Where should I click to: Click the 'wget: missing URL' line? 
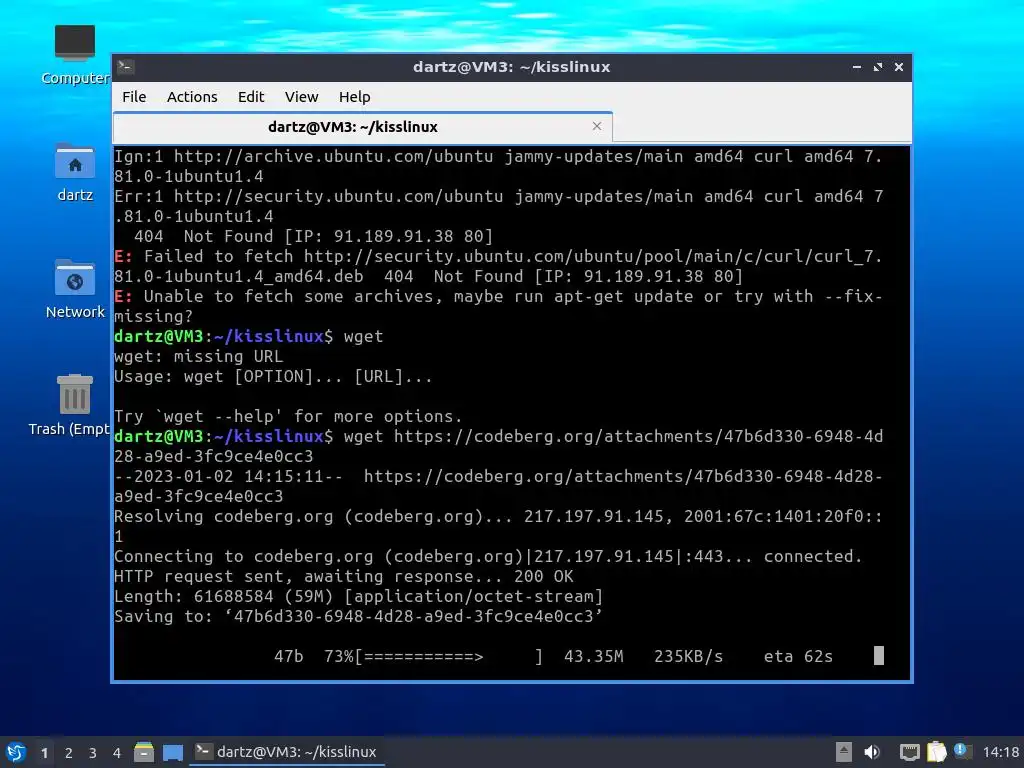point(199,357)
